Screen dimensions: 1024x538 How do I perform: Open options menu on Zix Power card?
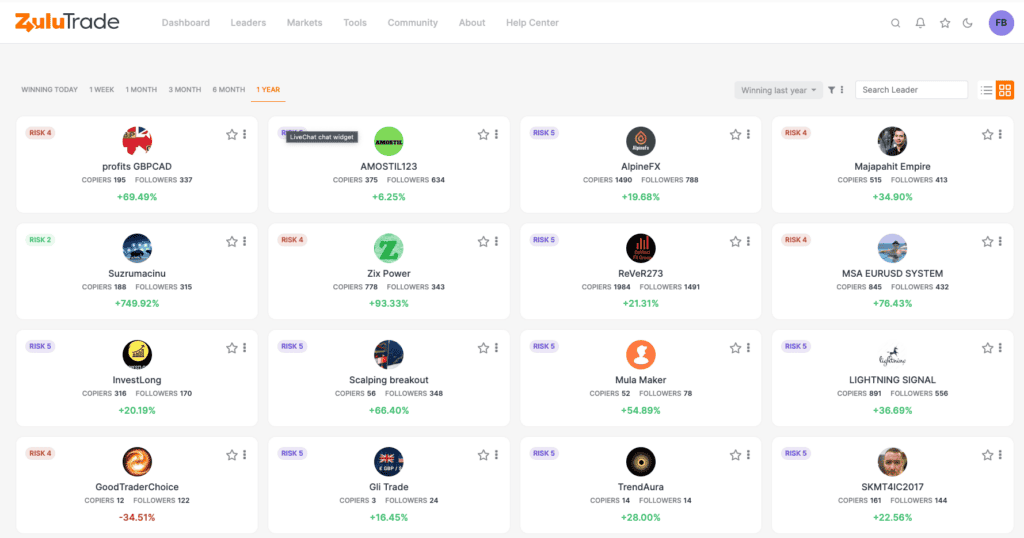tap(496, 242)
